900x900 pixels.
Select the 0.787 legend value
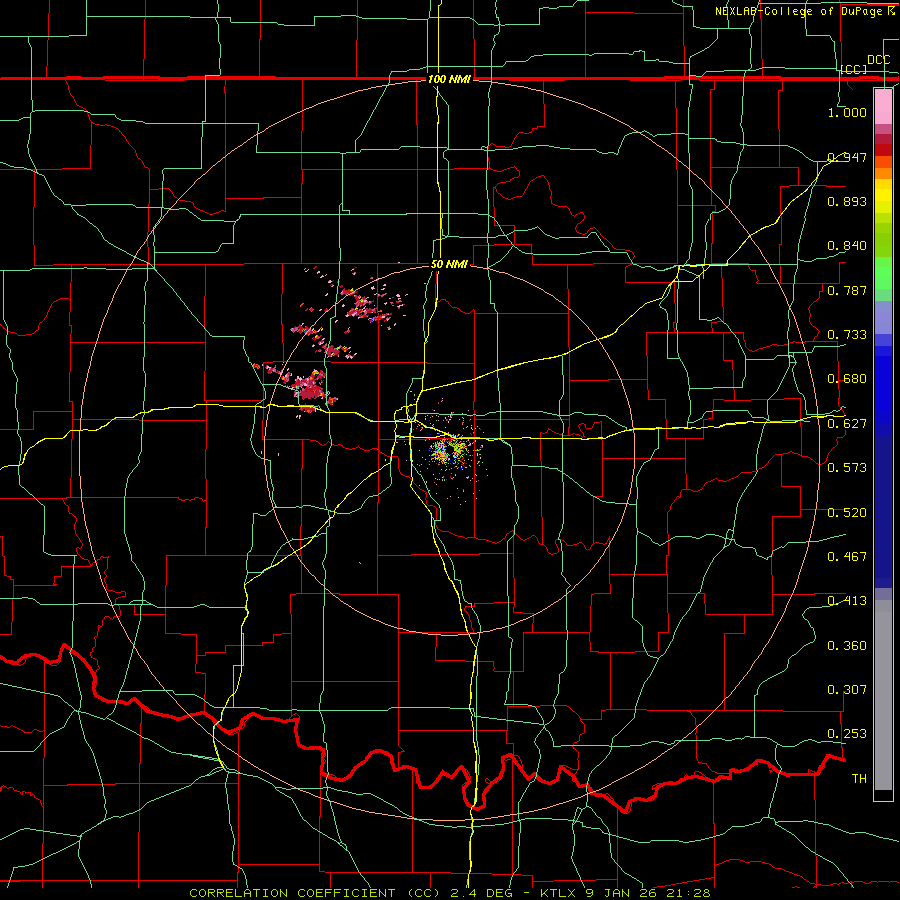[847, 290]
